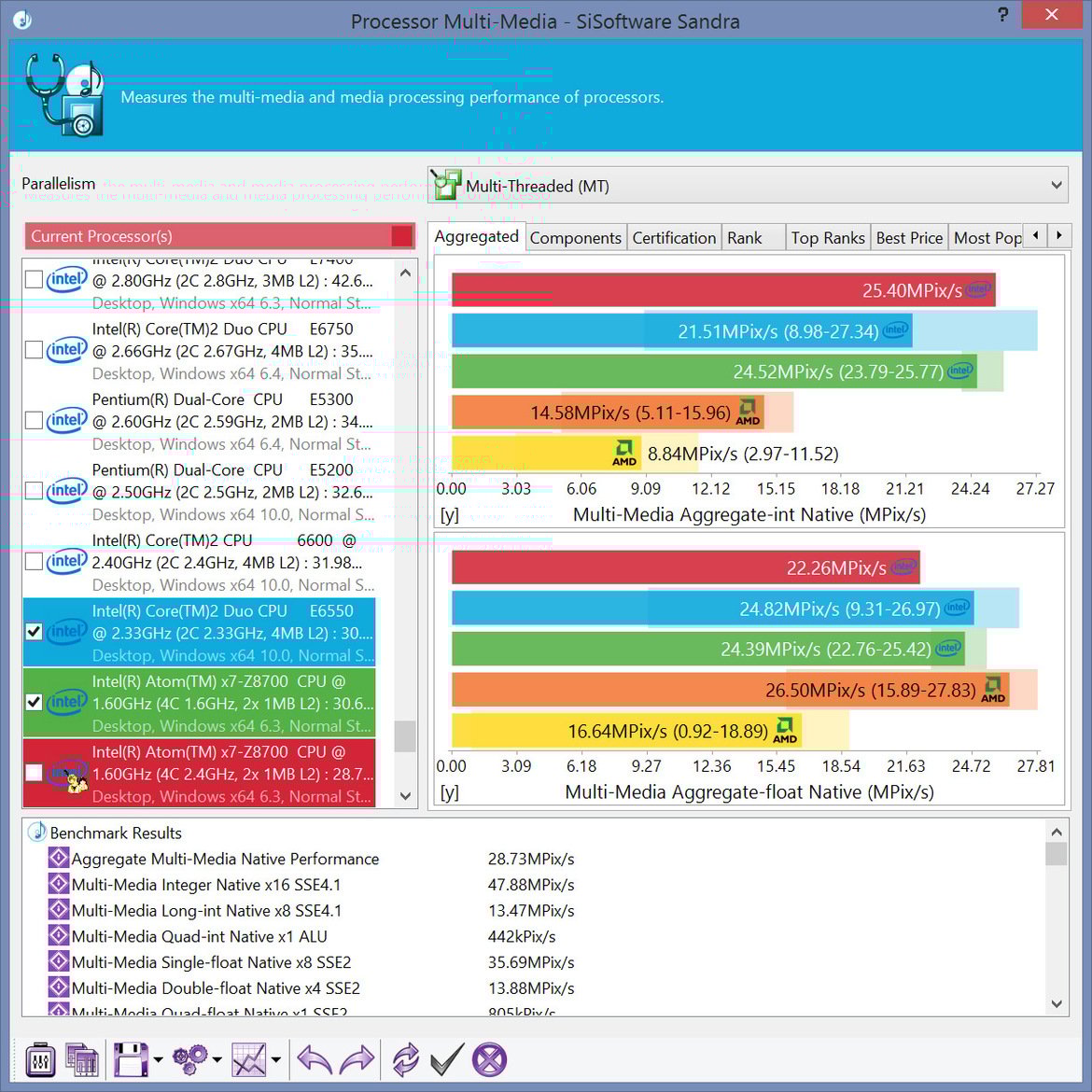Click the up arrow of processor list scrollbar
1092x1092 pixels.
(405, 273)
